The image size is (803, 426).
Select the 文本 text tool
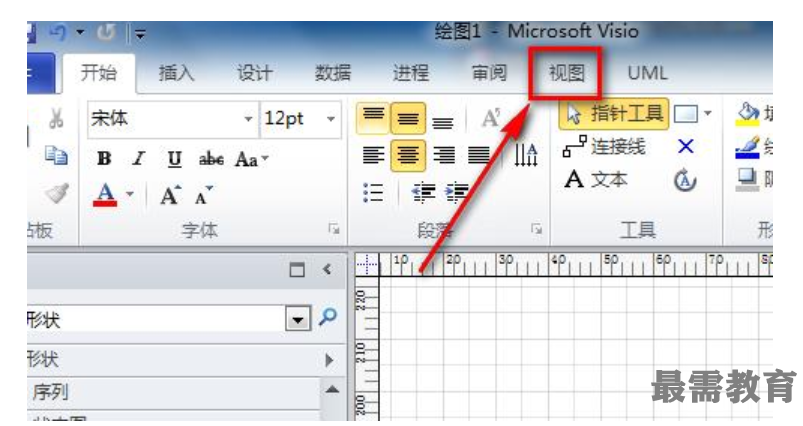click(x=596, y=180)
